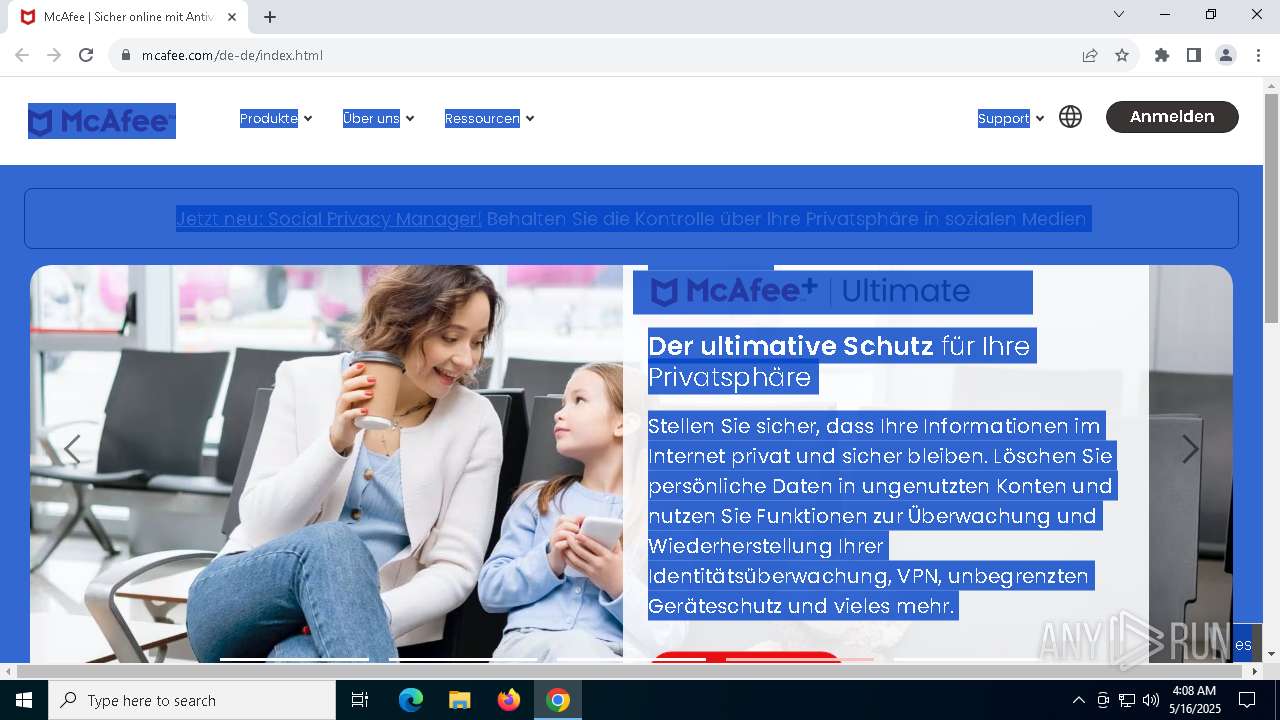Open the volume control in the tray

pyautogui.click(x=1151, y=700)
